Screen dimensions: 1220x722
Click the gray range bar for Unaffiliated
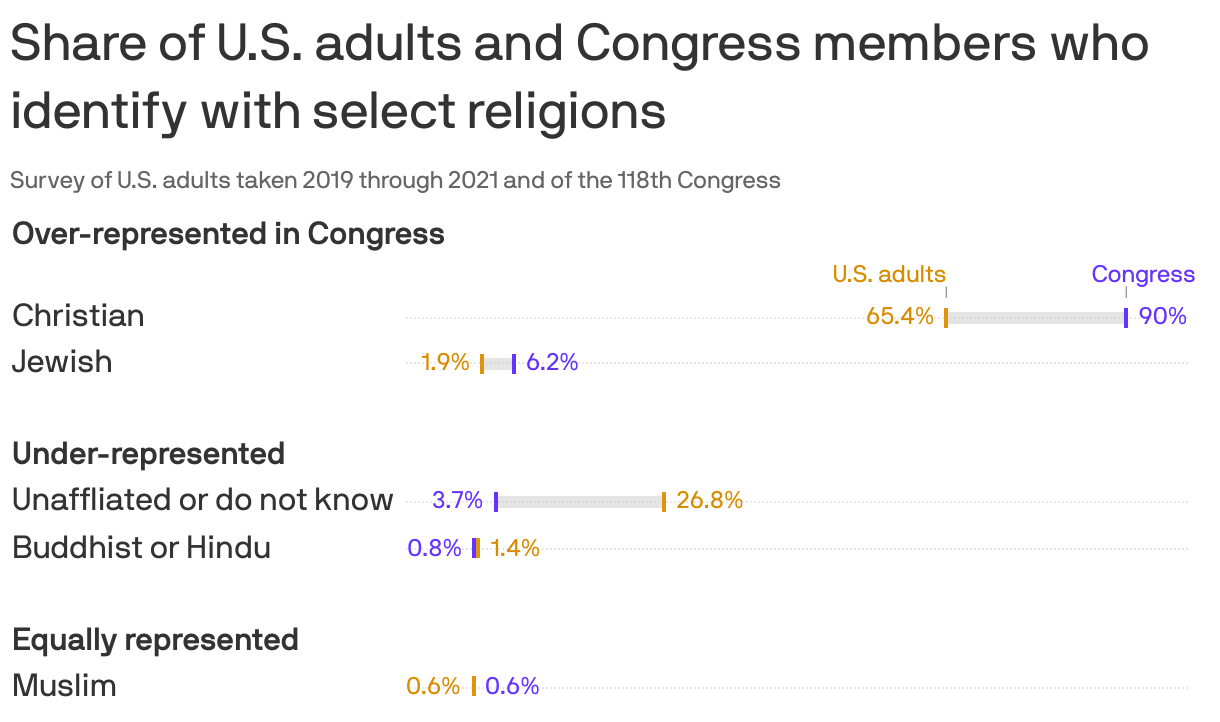pos(580,502)
